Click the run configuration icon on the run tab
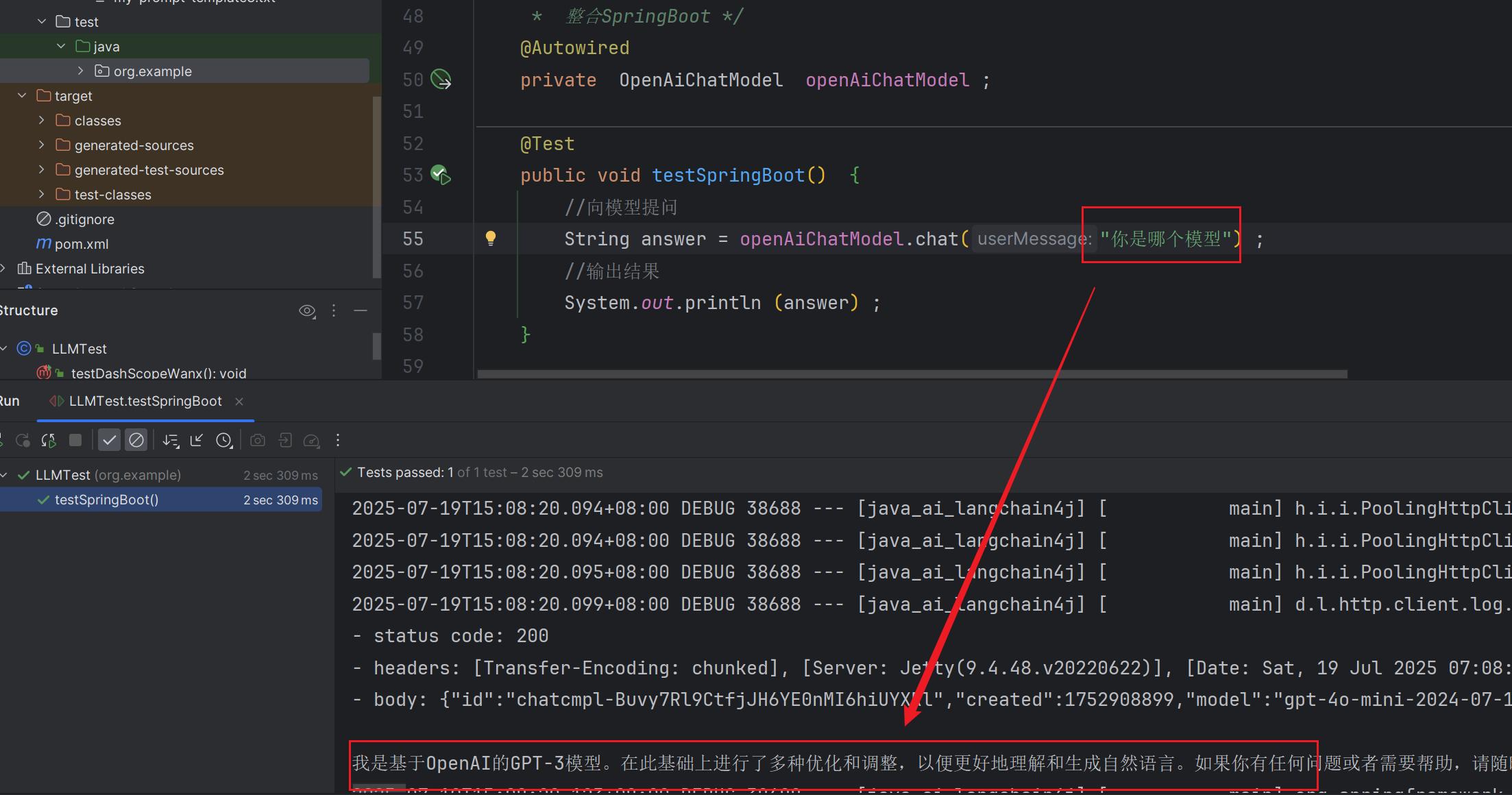Image resolution: width=1512 pixels, height=795 pixels. coord(57,401)
